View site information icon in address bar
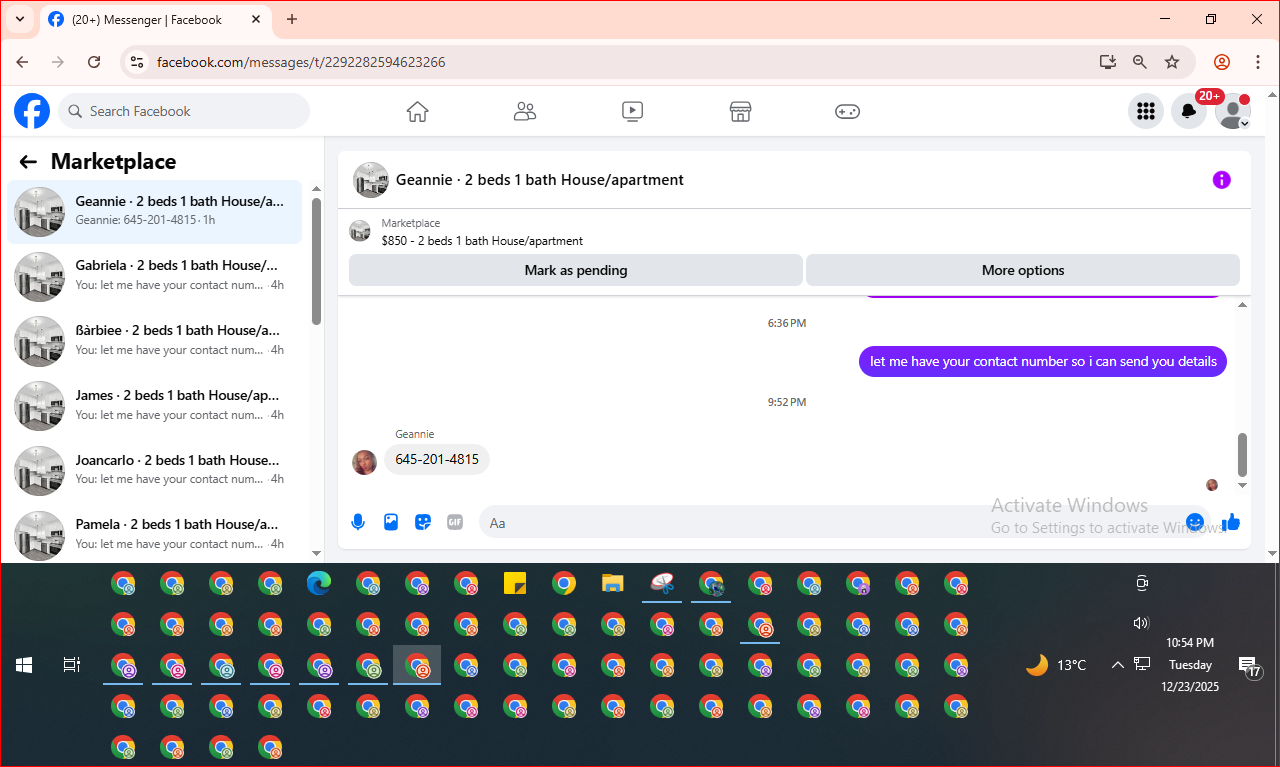Screen dimensions: 1280x767 point(138,62)
